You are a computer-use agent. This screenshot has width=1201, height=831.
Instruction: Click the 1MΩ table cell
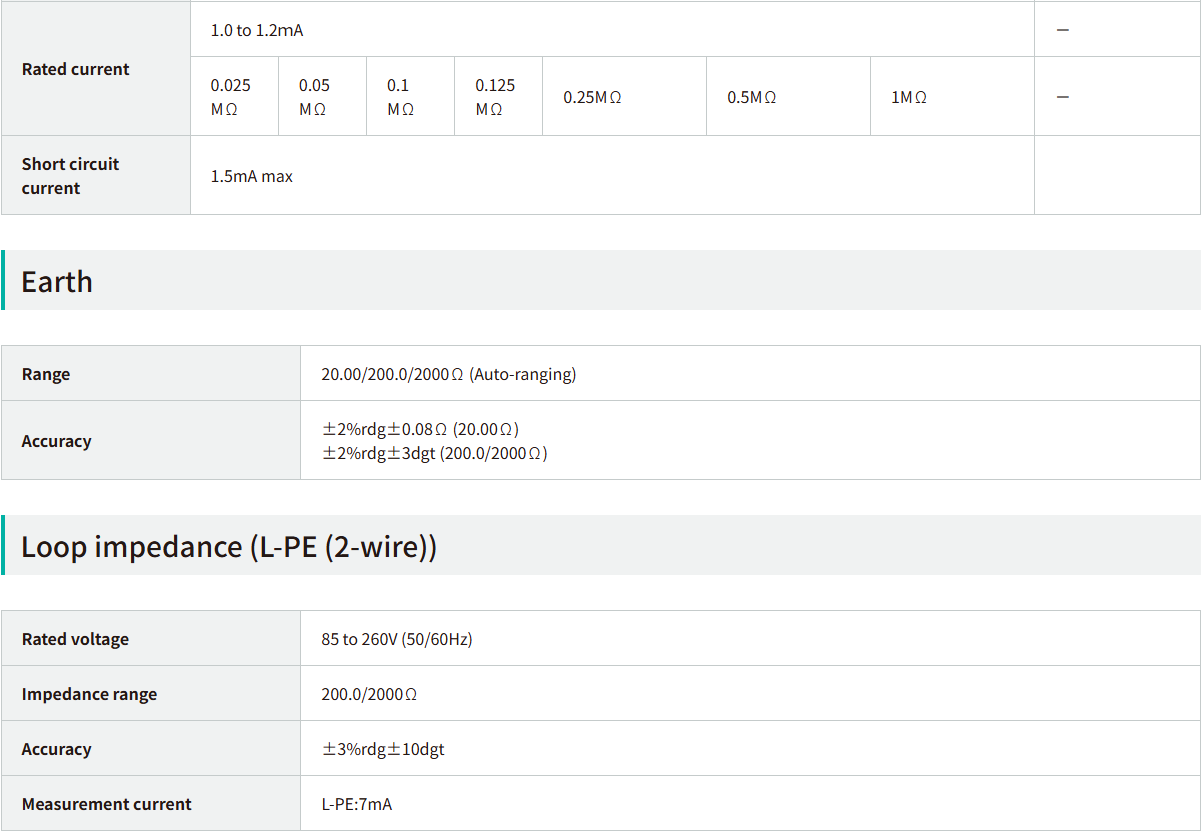click(909, 97)
